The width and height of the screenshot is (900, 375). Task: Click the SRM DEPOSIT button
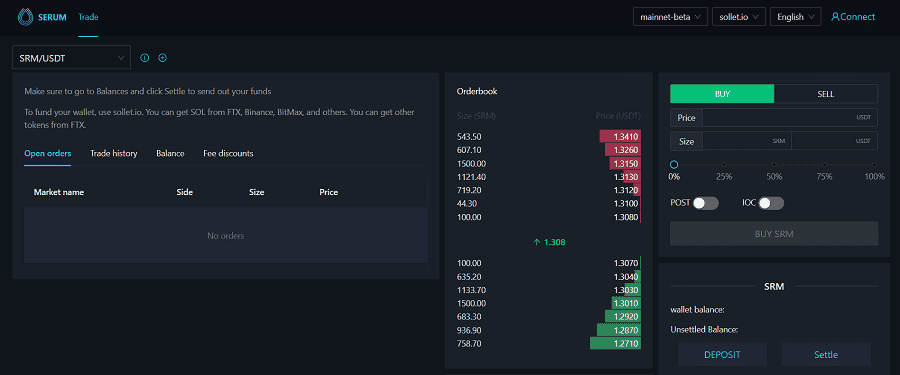coord(722,354)
